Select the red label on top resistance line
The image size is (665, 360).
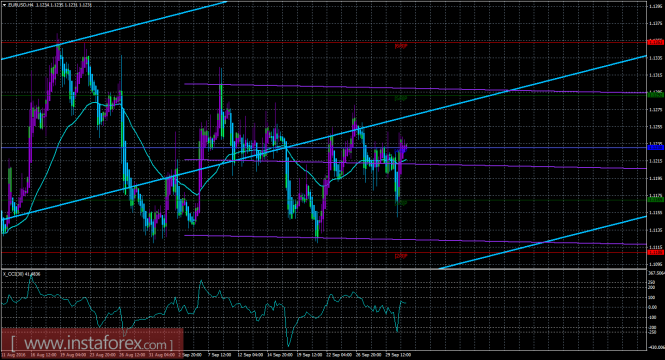[401, 46]
